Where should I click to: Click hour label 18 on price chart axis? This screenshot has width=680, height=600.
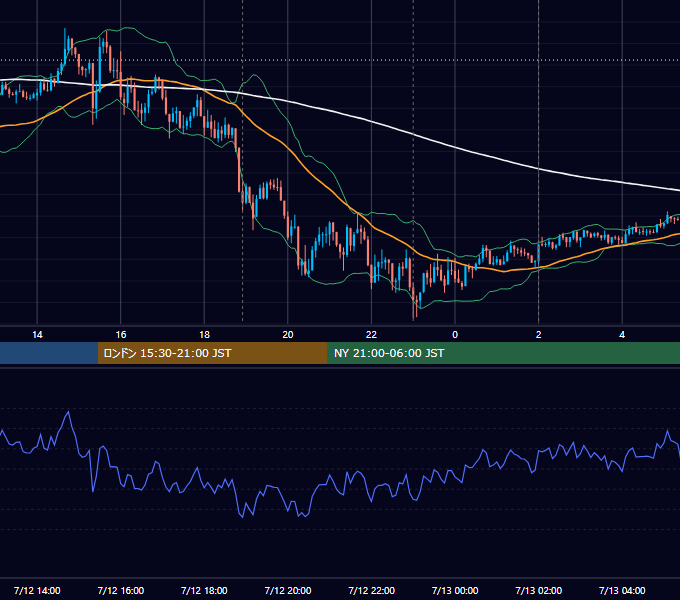point(204,335)
